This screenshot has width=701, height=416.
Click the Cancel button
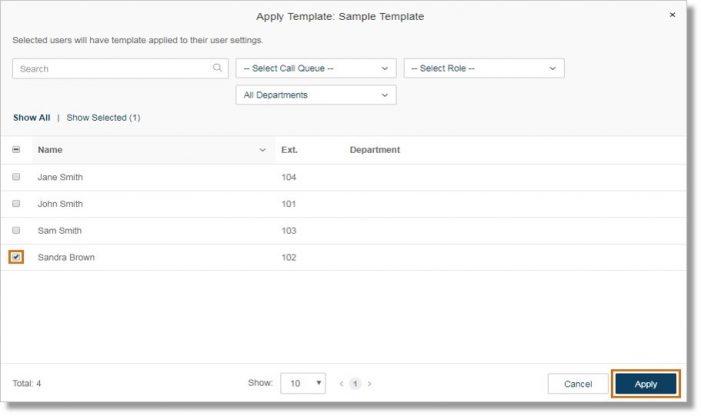coord(578,384)
